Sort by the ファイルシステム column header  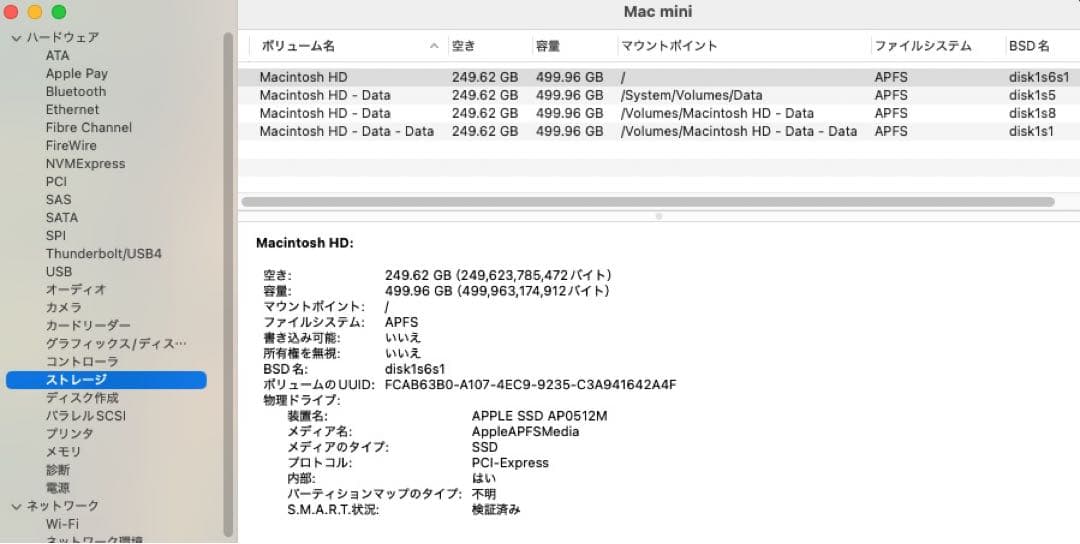[923, 46]
